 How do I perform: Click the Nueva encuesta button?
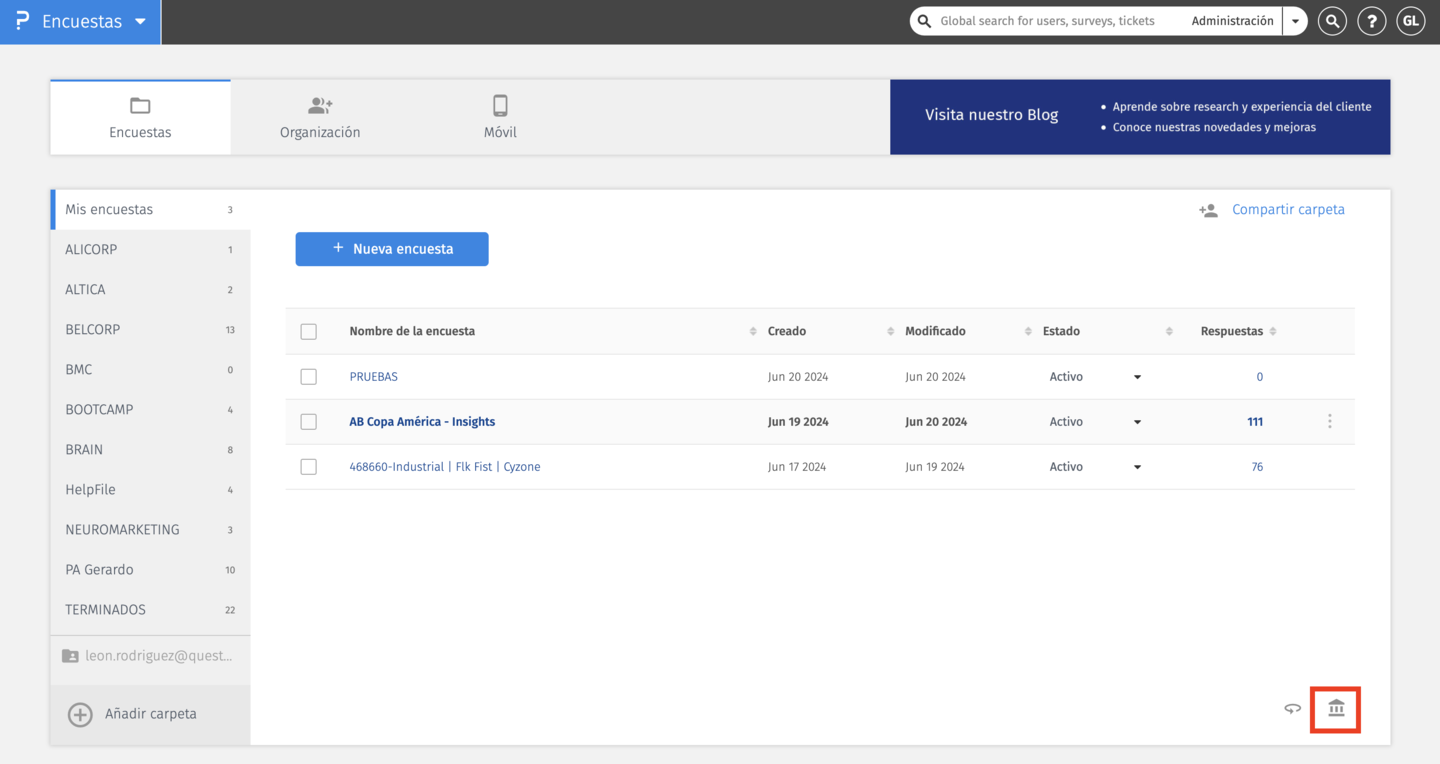click(392, 249)
